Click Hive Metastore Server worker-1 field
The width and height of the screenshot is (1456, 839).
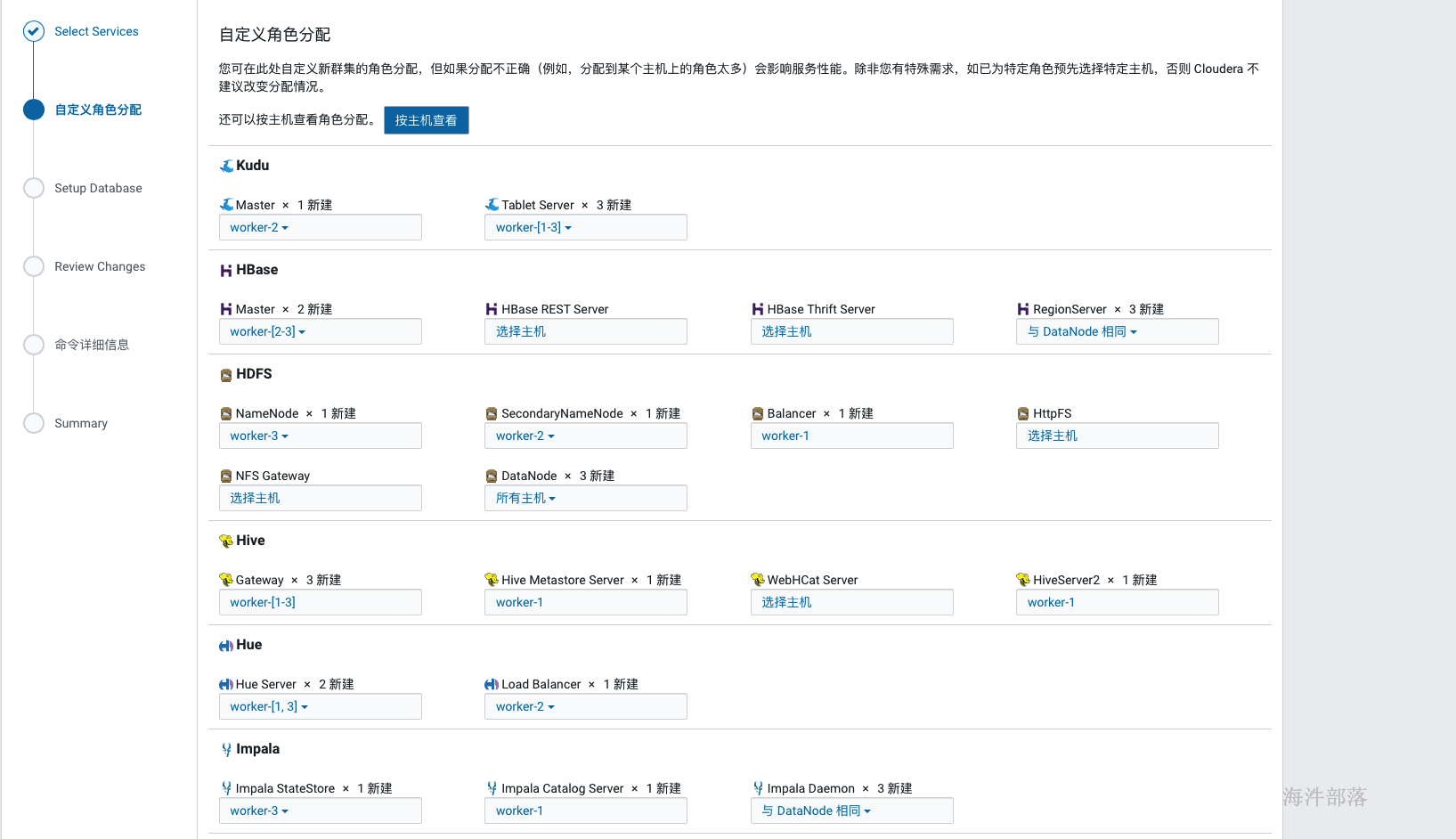coord(586,602)
